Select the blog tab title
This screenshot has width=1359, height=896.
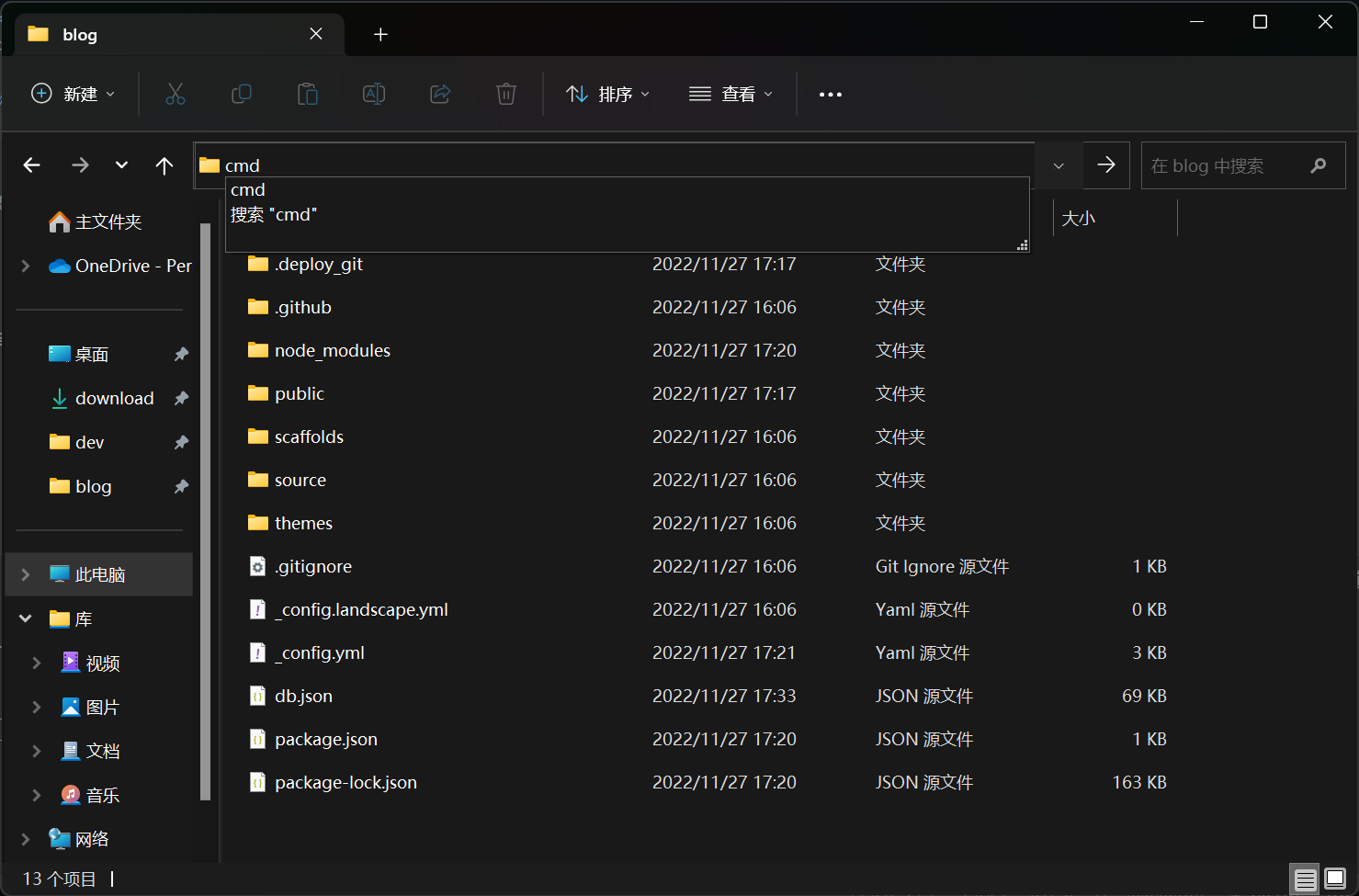[x=80, y=35]
